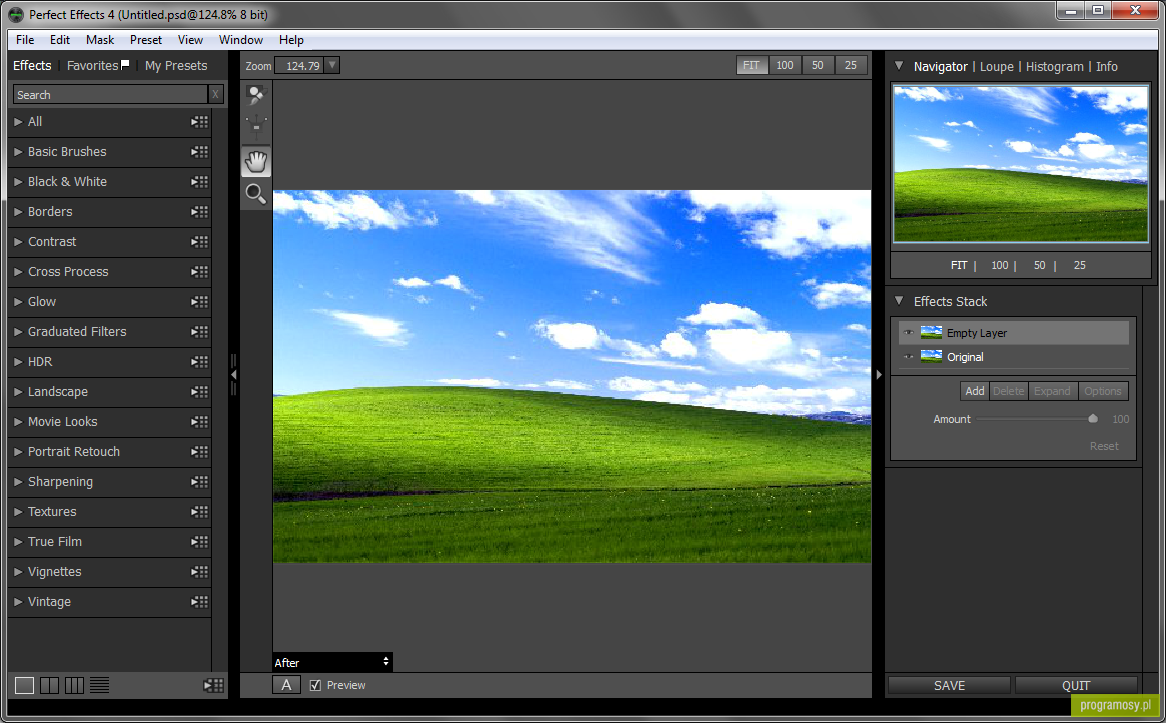Screen dimensions: 1166x723
Task: Select the masking brush tool
Action: (256, 95)
